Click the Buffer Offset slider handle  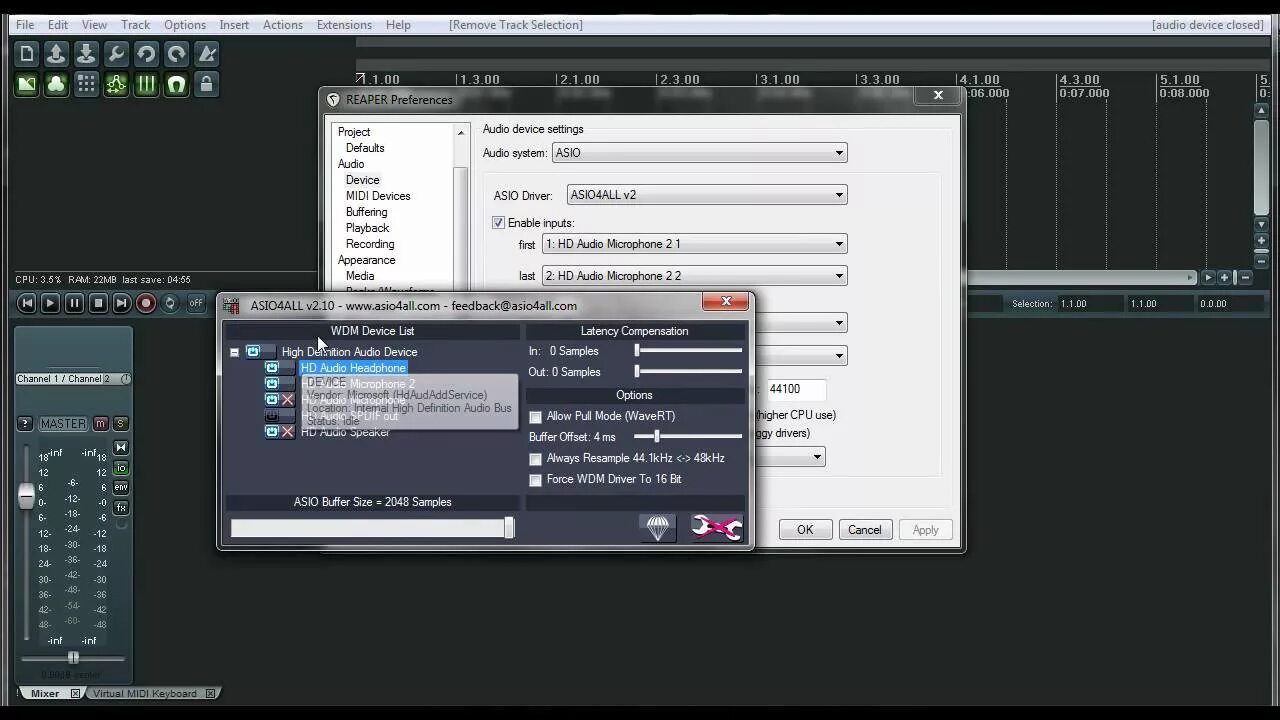click(657, 437)
